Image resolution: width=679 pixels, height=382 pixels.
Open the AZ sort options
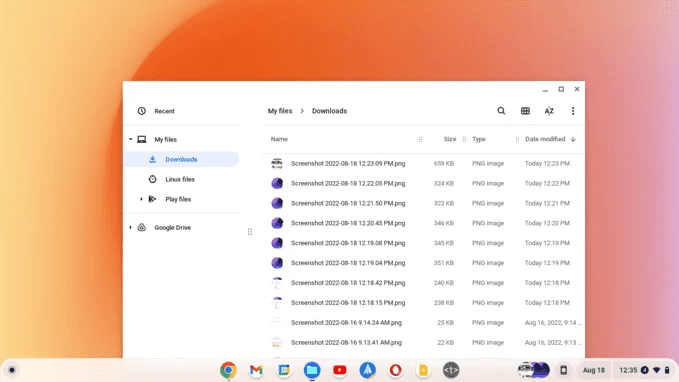549,111
